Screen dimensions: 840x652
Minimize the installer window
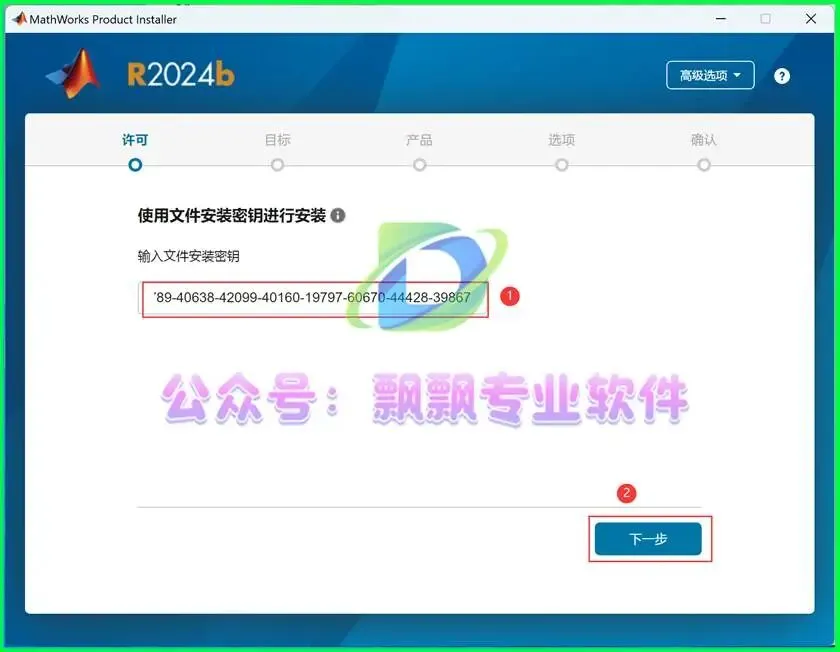tap(721, 19)
